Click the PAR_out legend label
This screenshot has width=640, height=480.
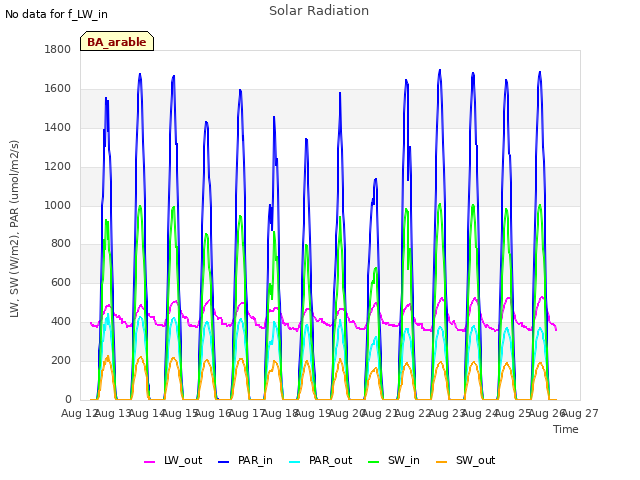pyautogui.click(x=330, y=460)
